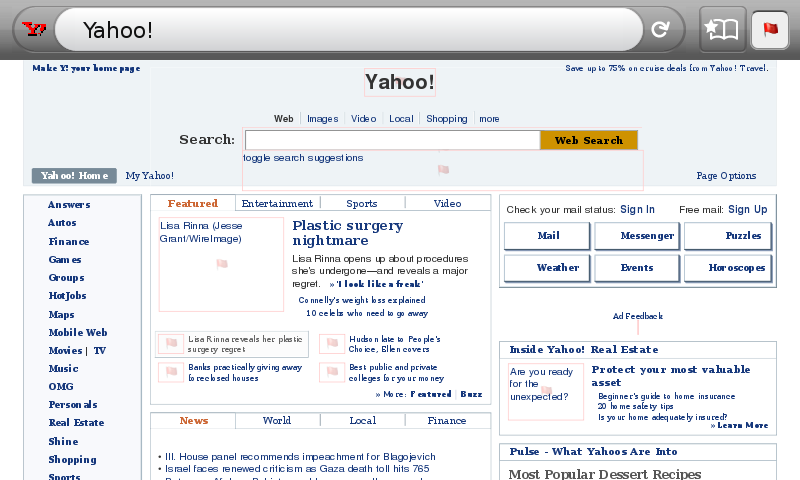Open Best public and private colleges story
Screen dimensions: 800x480
point(396,372)
